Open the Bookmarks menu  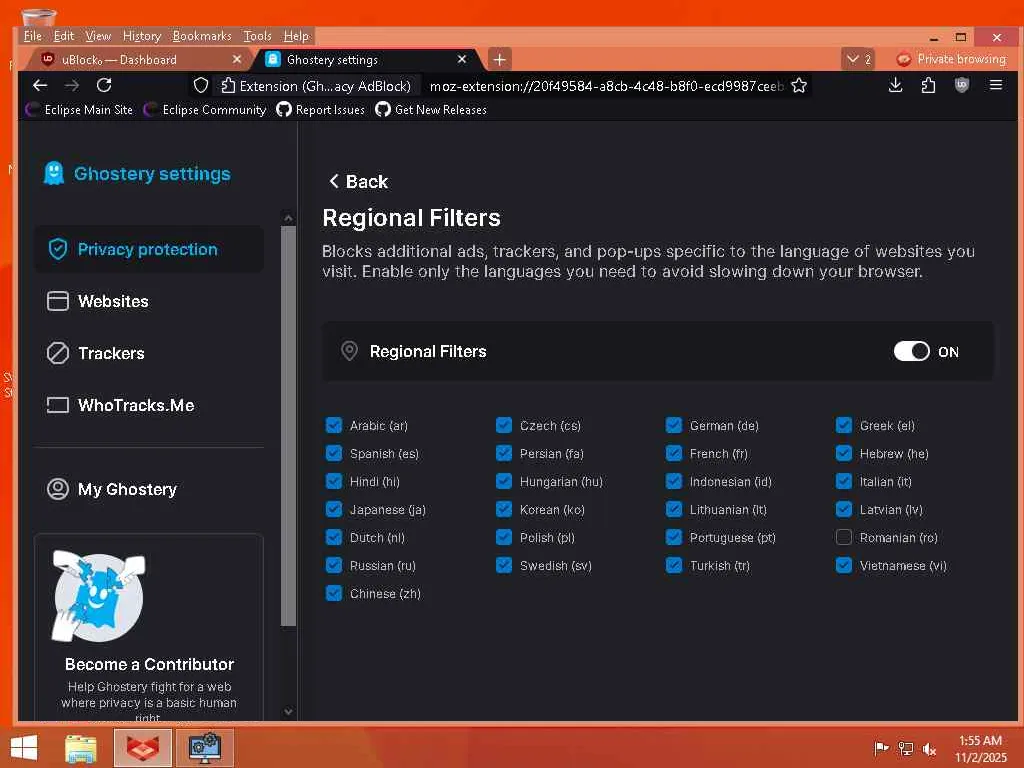tap(202, 36)
